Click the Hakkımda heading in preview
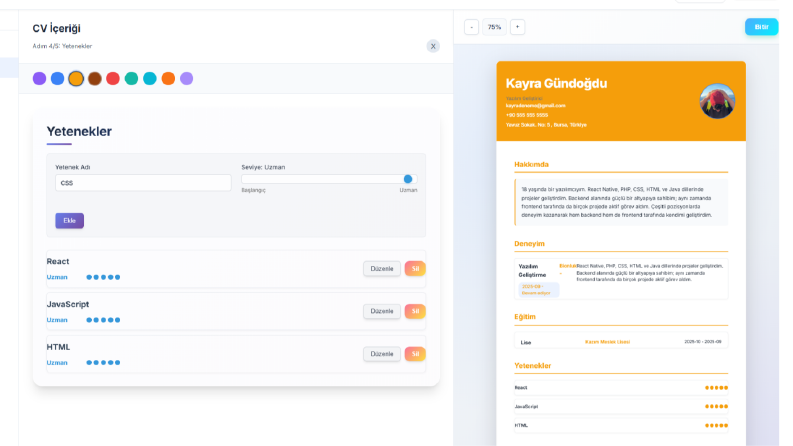 pos(532,164)
